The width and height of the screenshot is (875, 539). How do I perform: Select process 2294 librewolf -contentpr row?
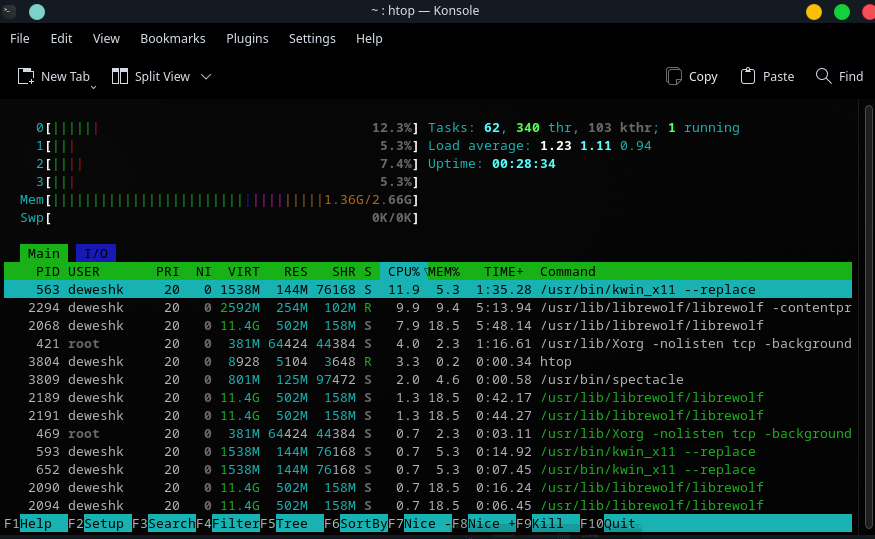tap(428, 307)
